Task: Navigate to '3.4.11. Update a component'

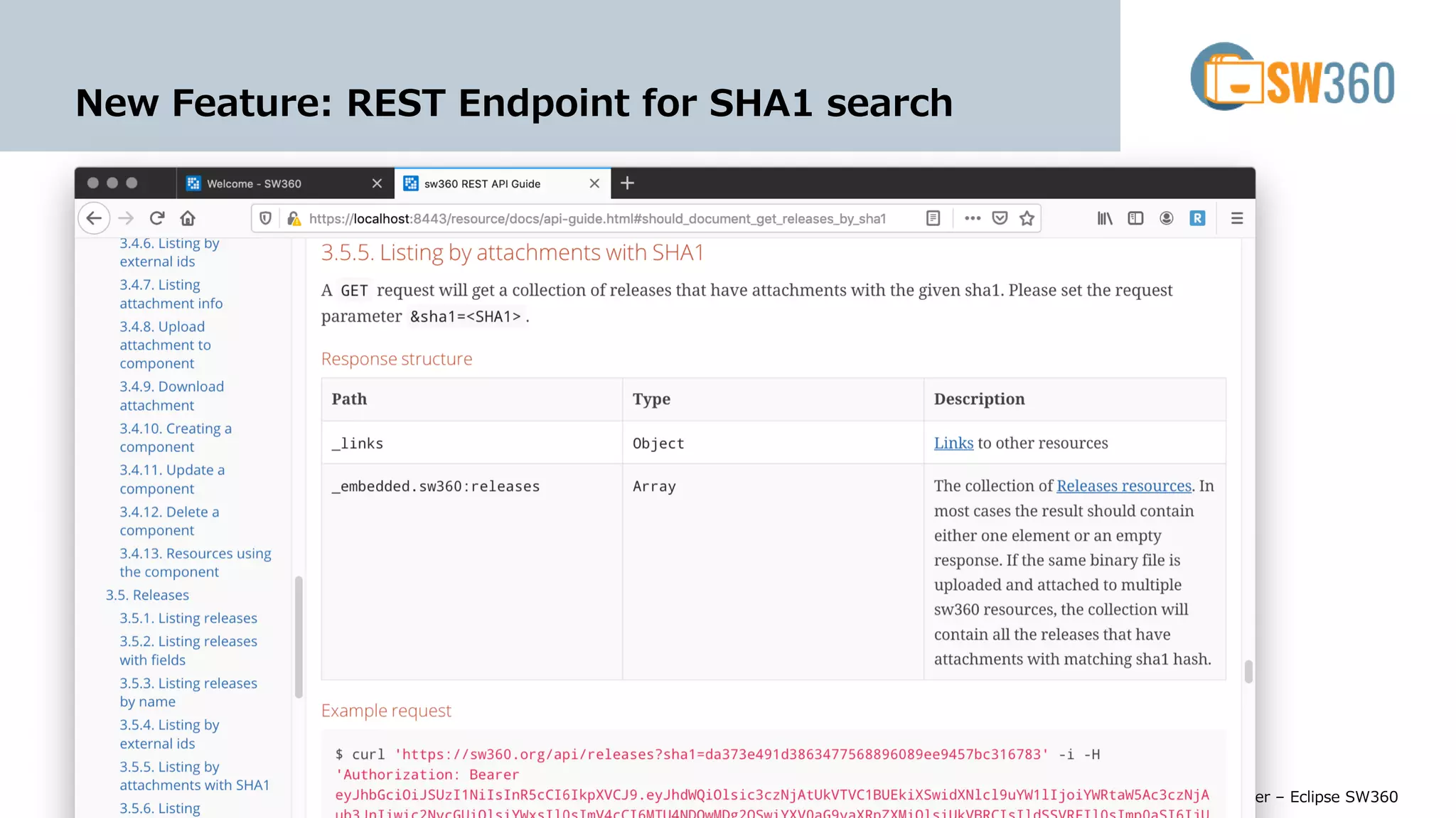Action: (x=171, y=479)
